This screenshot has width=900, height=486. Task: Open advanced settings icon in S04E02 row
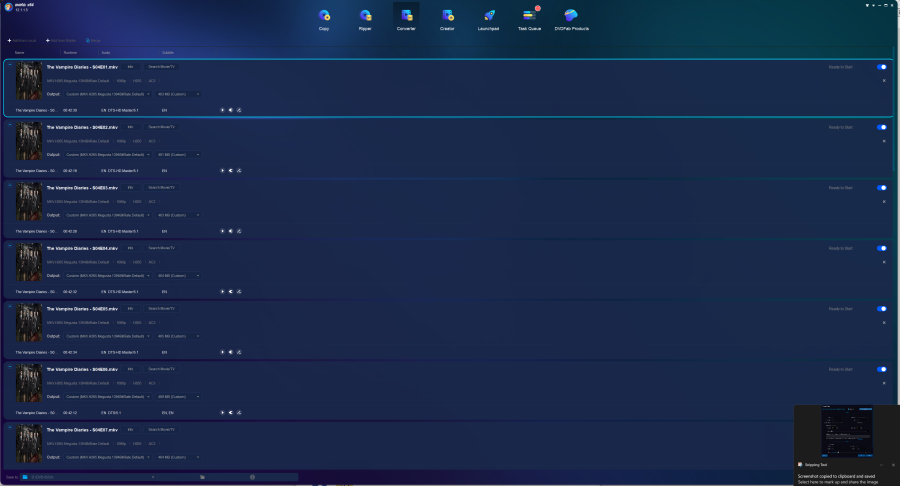[231, 170]
